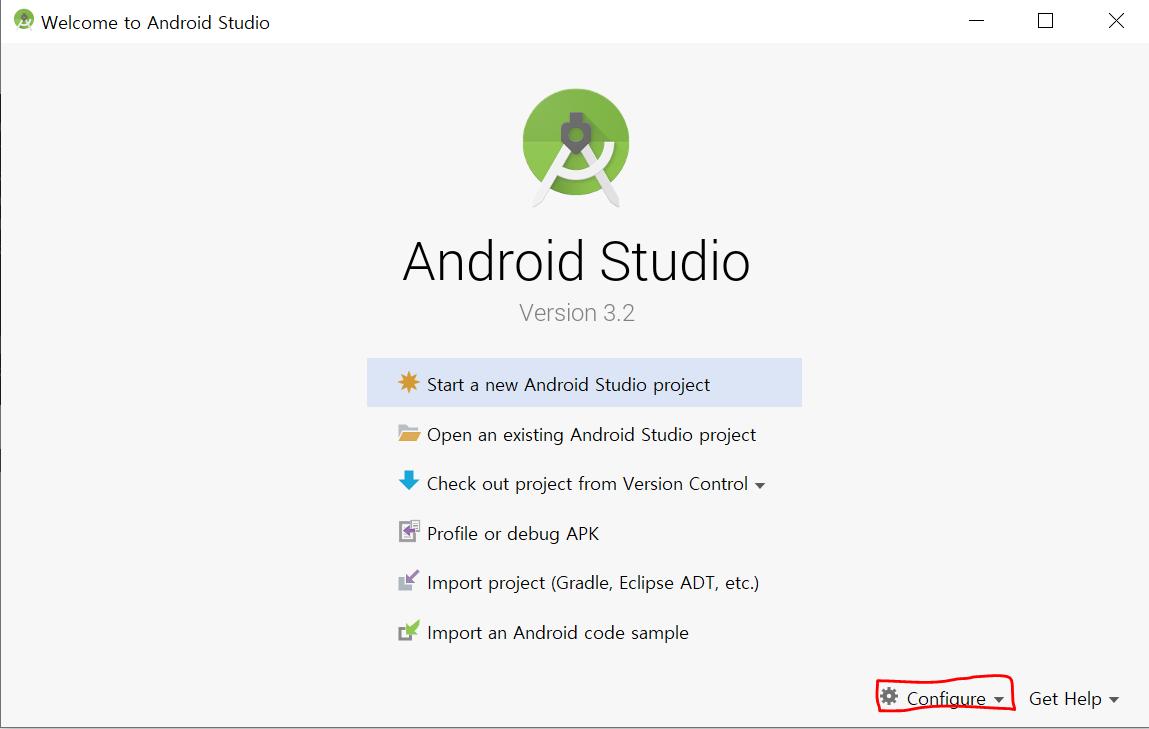Image resolution: width=1149 pixels, height=729 pixels.
Task: Maximize the Welcome to Android Studio window
Action: click(1046, 21)
